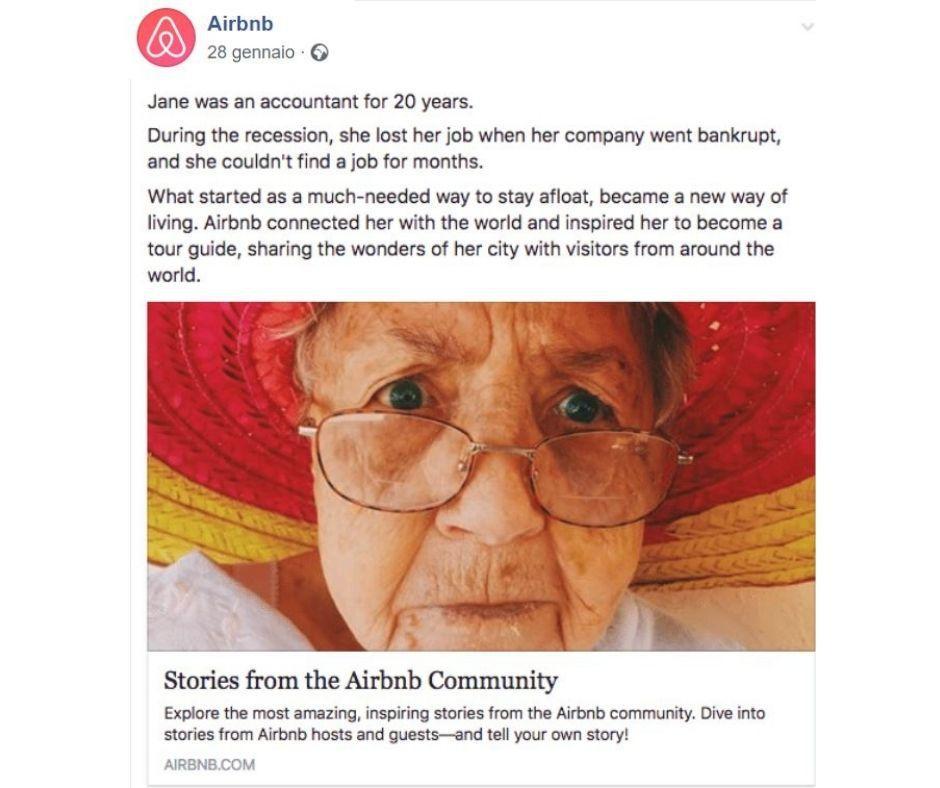Click the Airbnb logo profile picture
Image resolution: width=940 pixels, height=788 pixels.
click(165, 38)
